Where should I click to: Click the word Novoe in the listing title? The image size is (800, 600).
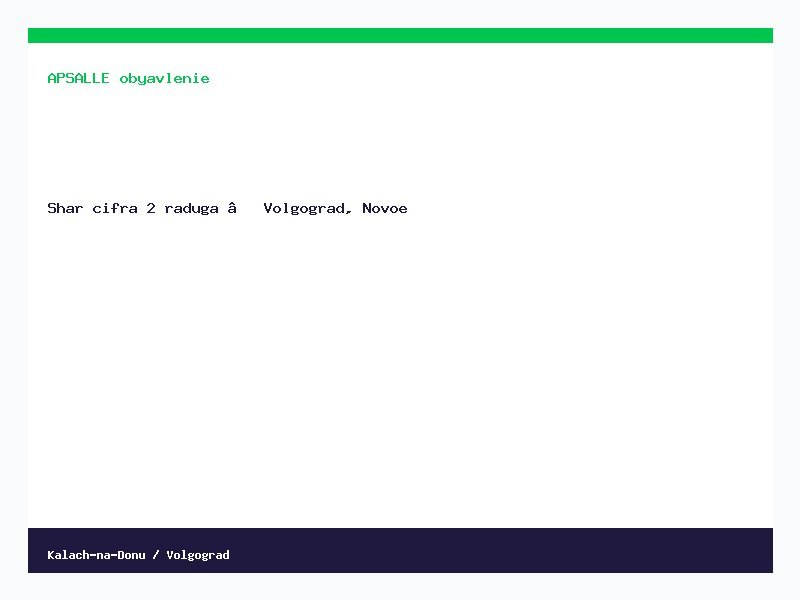point(385,208)
